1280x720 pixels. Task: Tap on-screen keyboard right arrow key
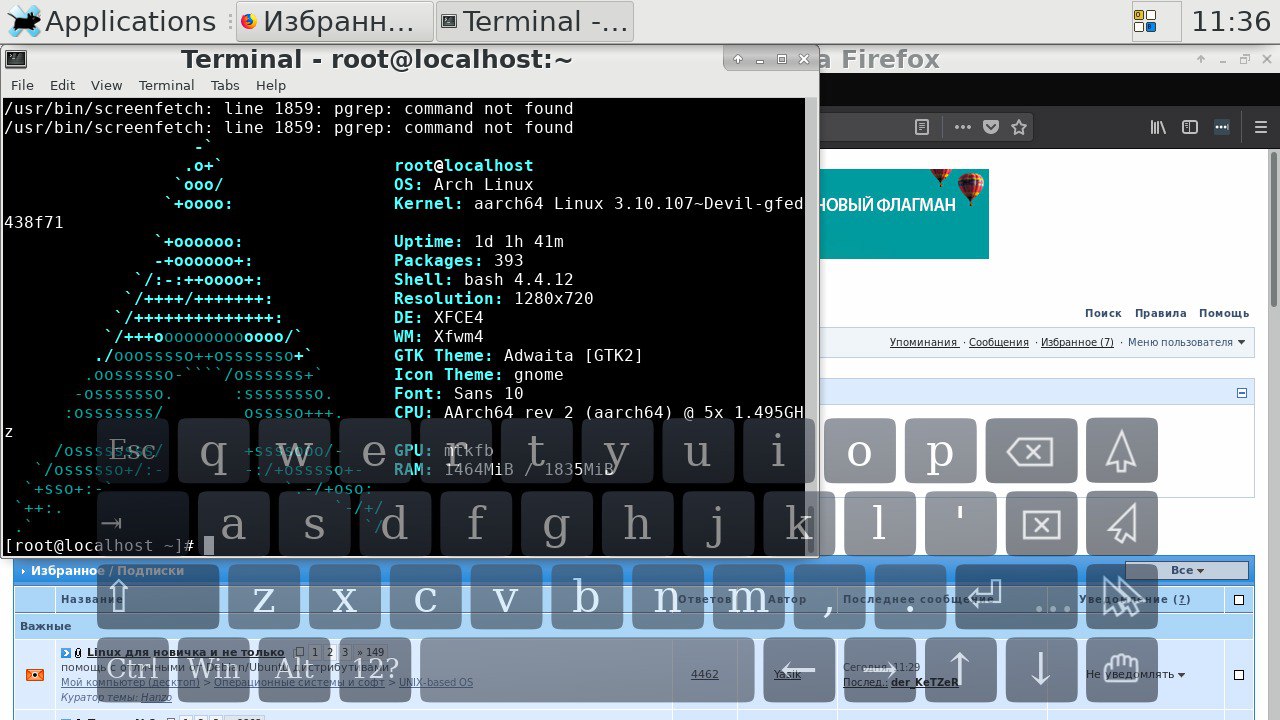[x=880, y=670]
